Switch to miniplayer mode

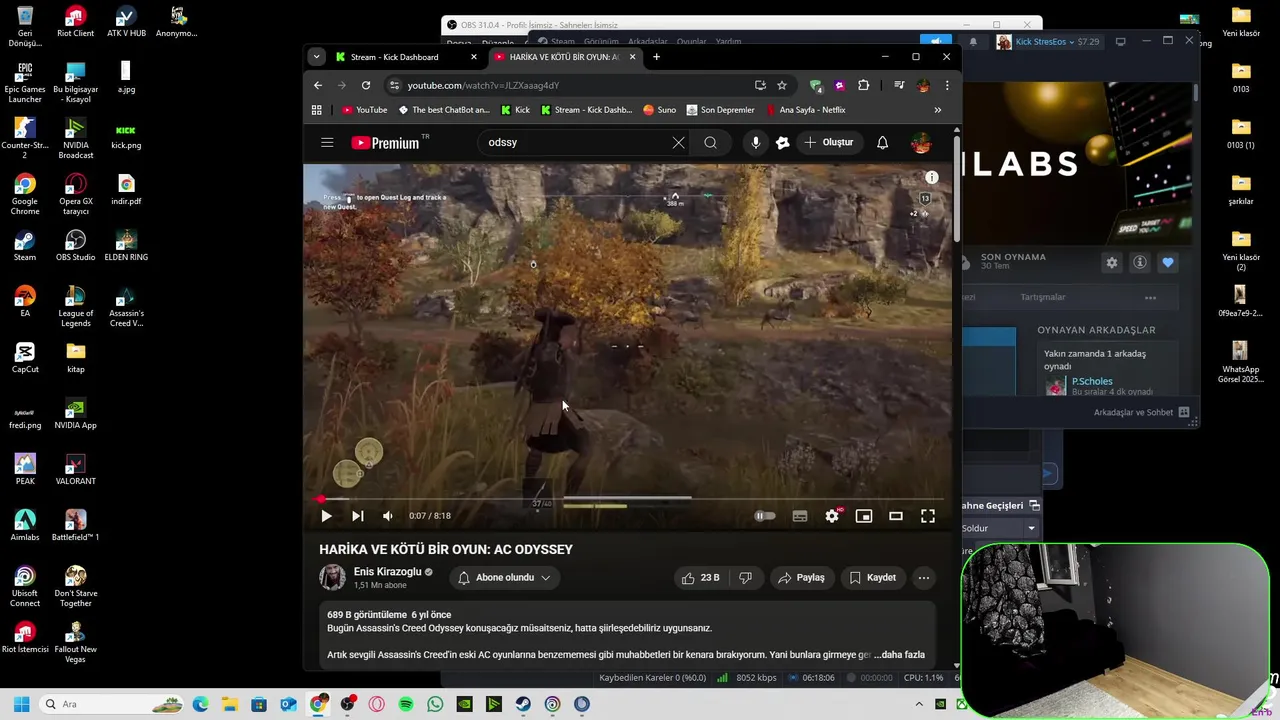click(864, 516)
